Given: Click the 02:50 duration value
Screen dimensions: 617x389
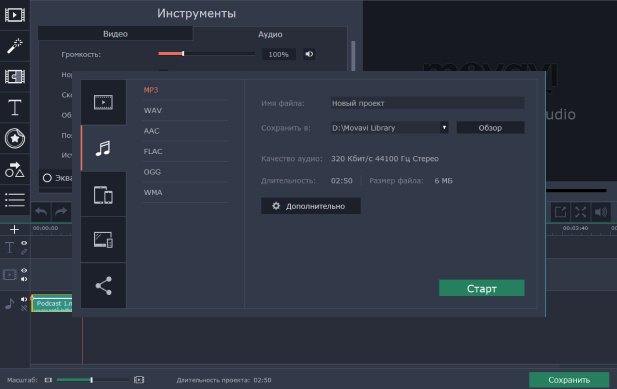Looking at the screenshot, I should coord(342,181).
